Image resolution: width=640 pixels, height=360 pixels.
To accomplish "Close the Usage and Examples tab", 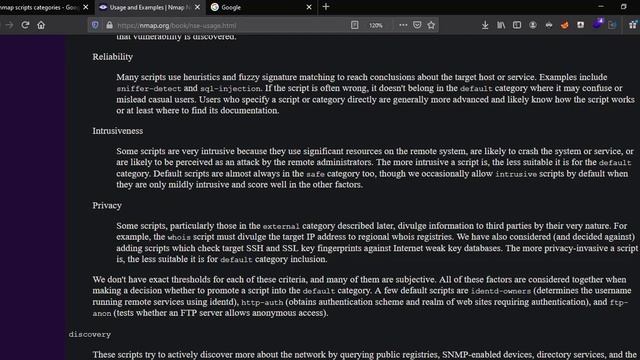I will [x=197, y=7].
